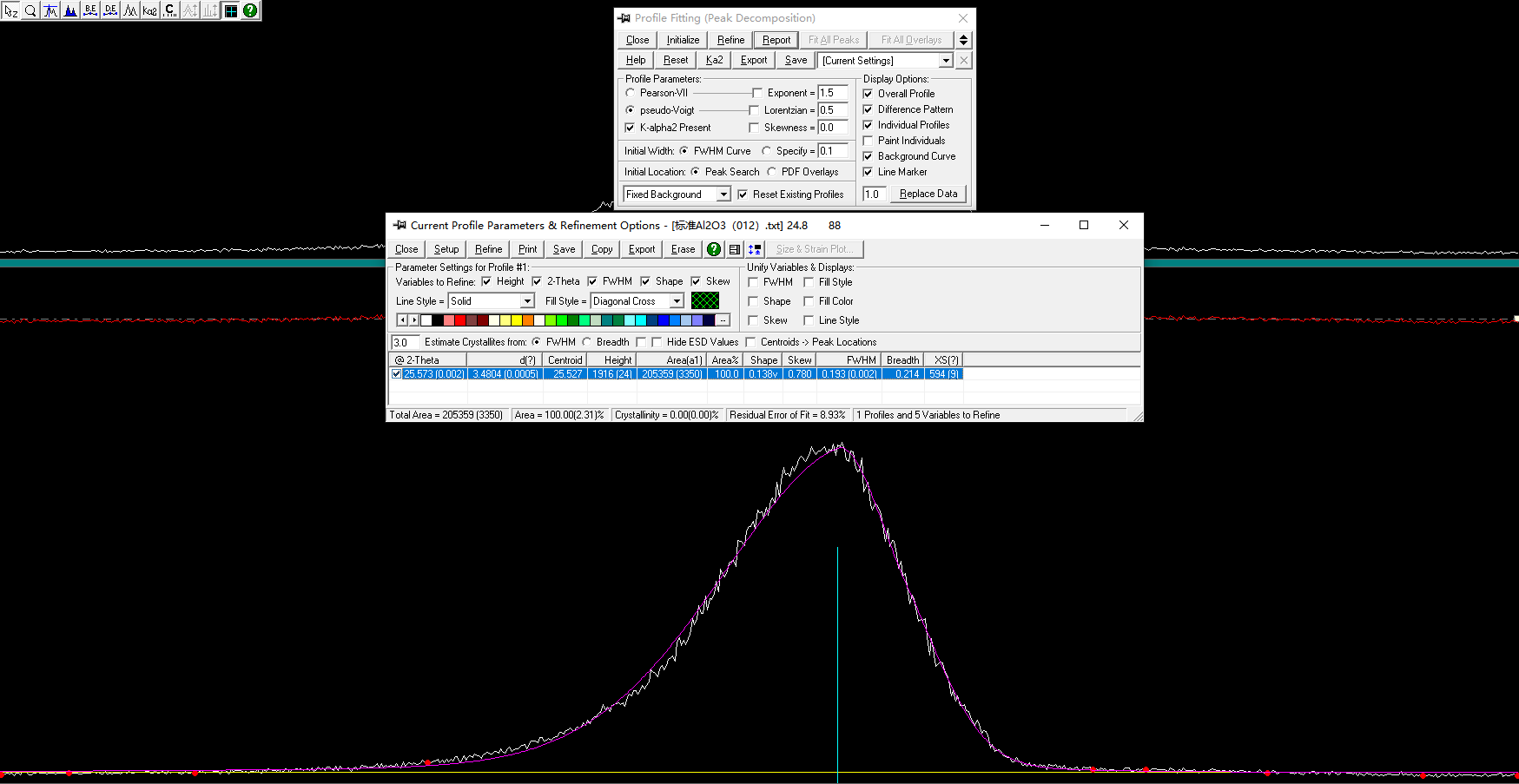Click the pin icon in Profile Fitting title

pyautogui.click(x=624, y=18)
